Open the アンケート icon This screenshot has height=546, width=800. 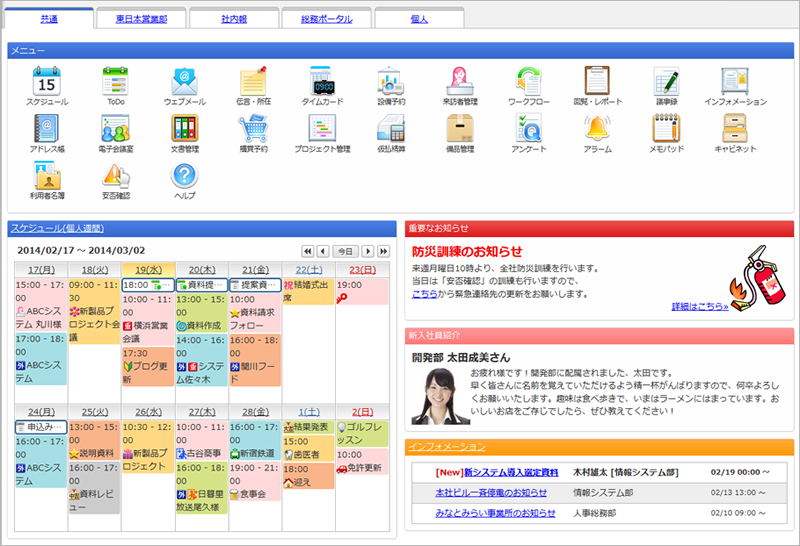tap(529, 128)
